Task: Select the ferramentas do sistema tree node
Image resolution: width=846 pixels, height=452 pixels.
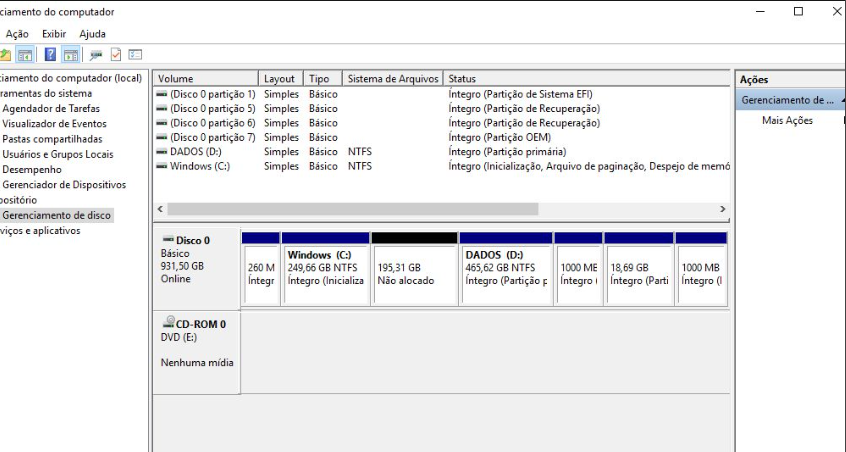Action: [x=46, y=93]
